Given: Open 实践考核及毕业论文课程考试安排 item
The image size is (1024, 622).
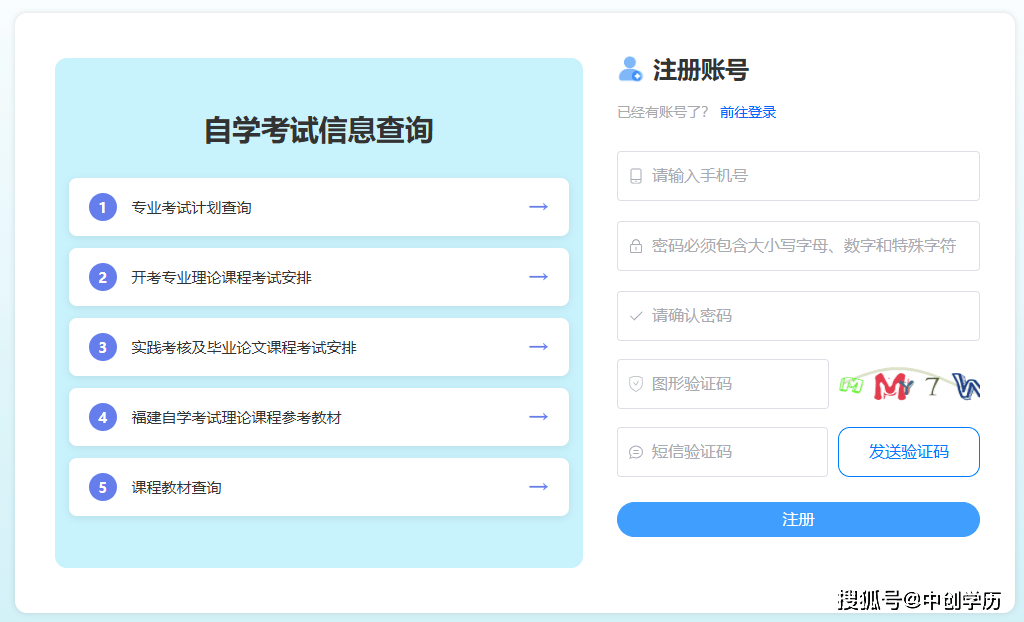Looking at the screenshot, I should coord(244,348).
